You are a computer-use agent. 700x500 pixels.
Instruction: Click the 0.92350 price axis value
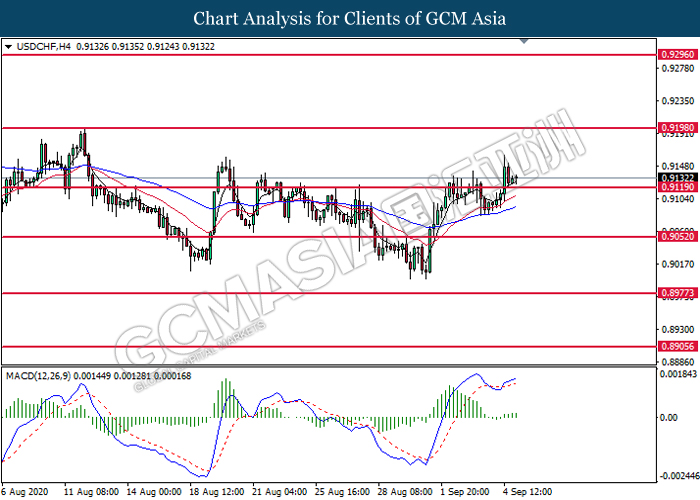(678, 101)
